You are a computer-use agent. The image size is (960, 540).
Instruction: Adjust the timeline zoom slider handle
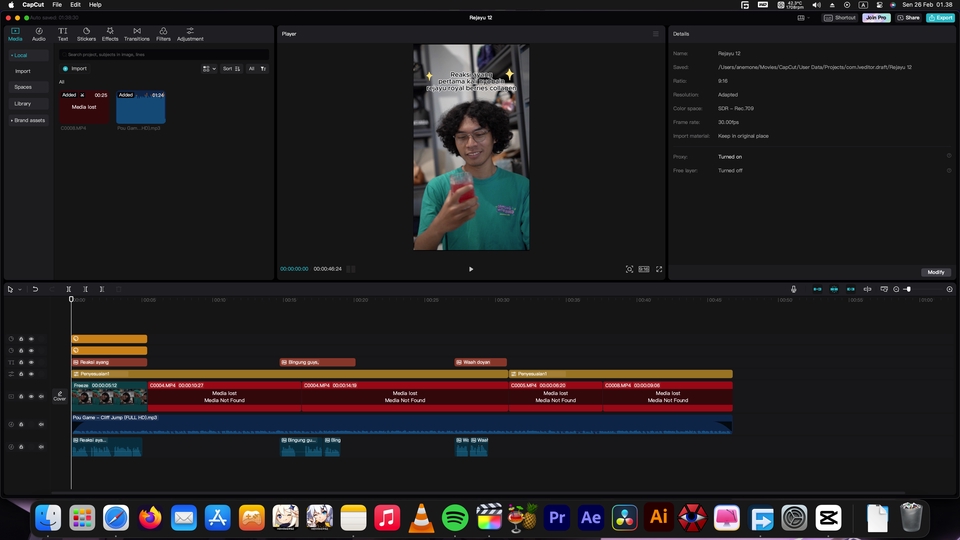point(909,289)
